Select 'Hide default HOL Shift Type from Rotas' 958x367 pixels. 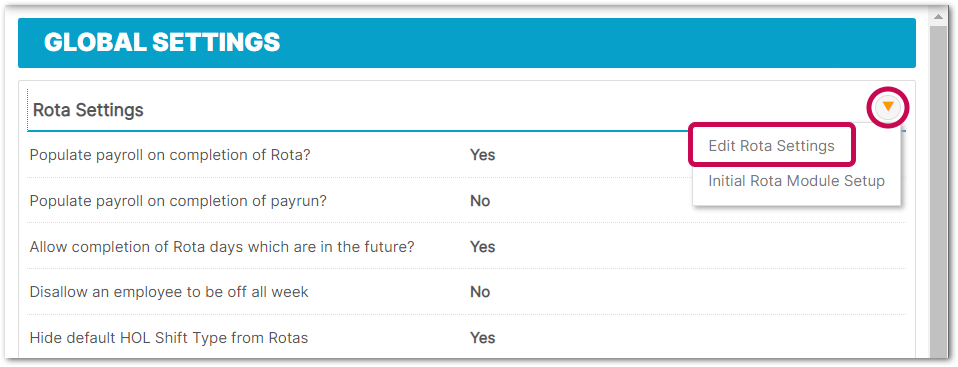tap(169, 338)
